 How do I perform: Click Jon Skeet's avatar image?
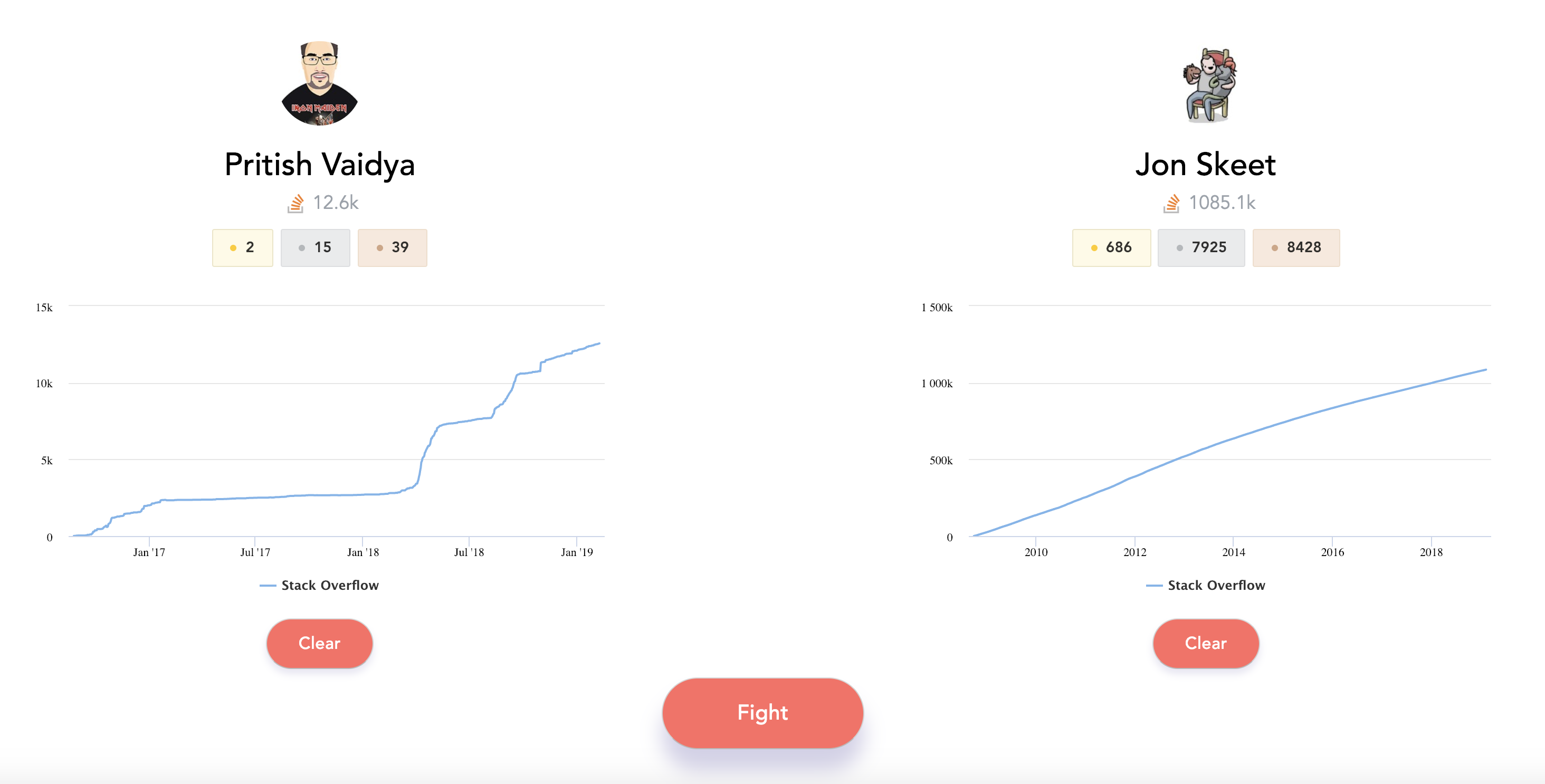click(1207, 84)
